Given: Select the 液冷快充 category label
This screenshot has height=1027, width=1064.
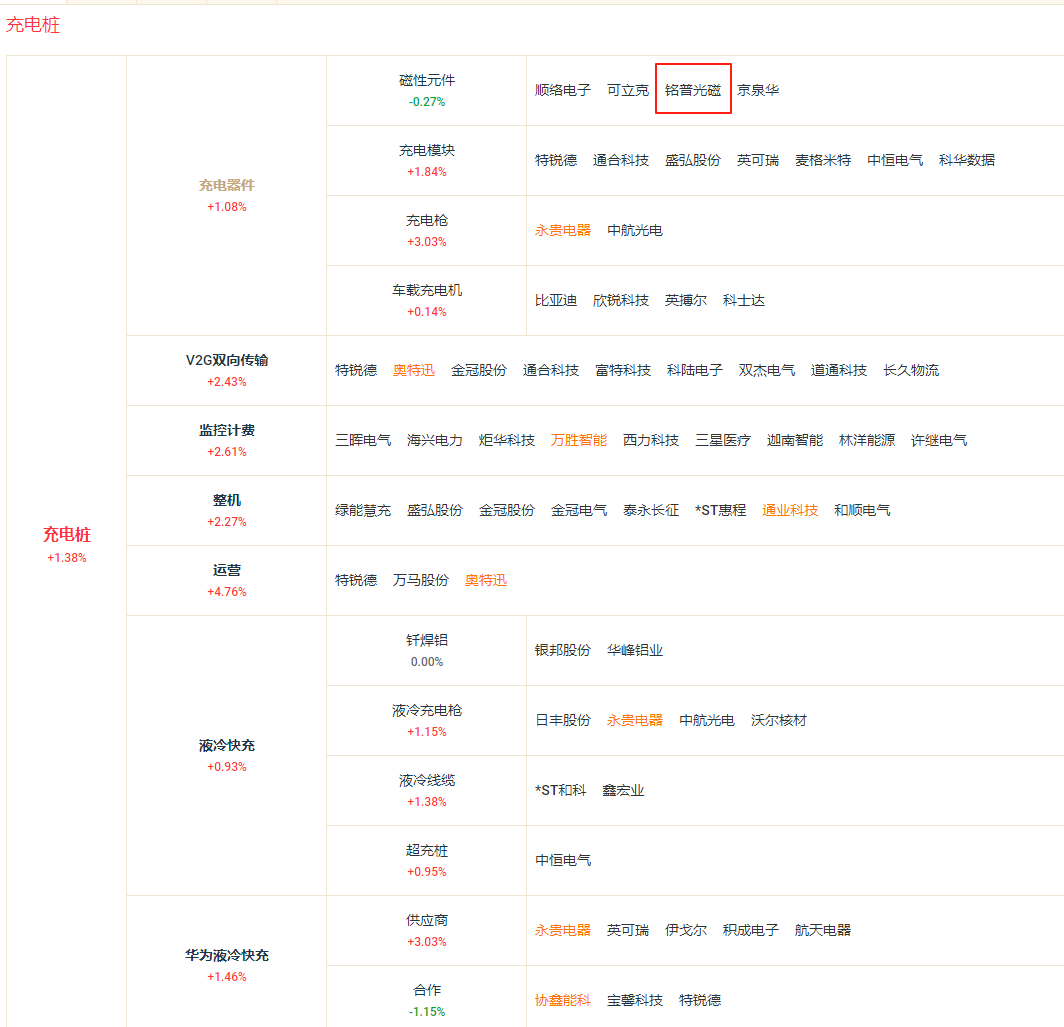Looking at the screenshot, I should [x=227, y=745].
